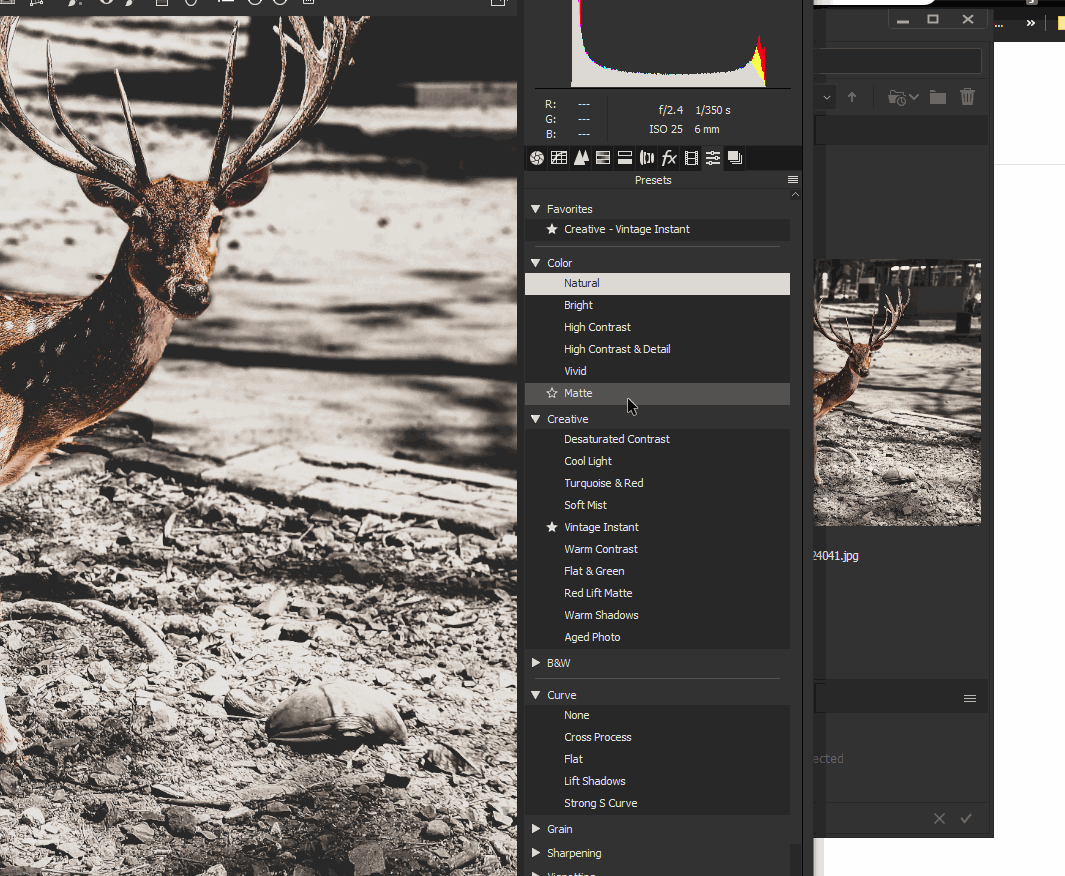
Task: Apply the Soft Mist preset
Action: [x=657, y=505]
